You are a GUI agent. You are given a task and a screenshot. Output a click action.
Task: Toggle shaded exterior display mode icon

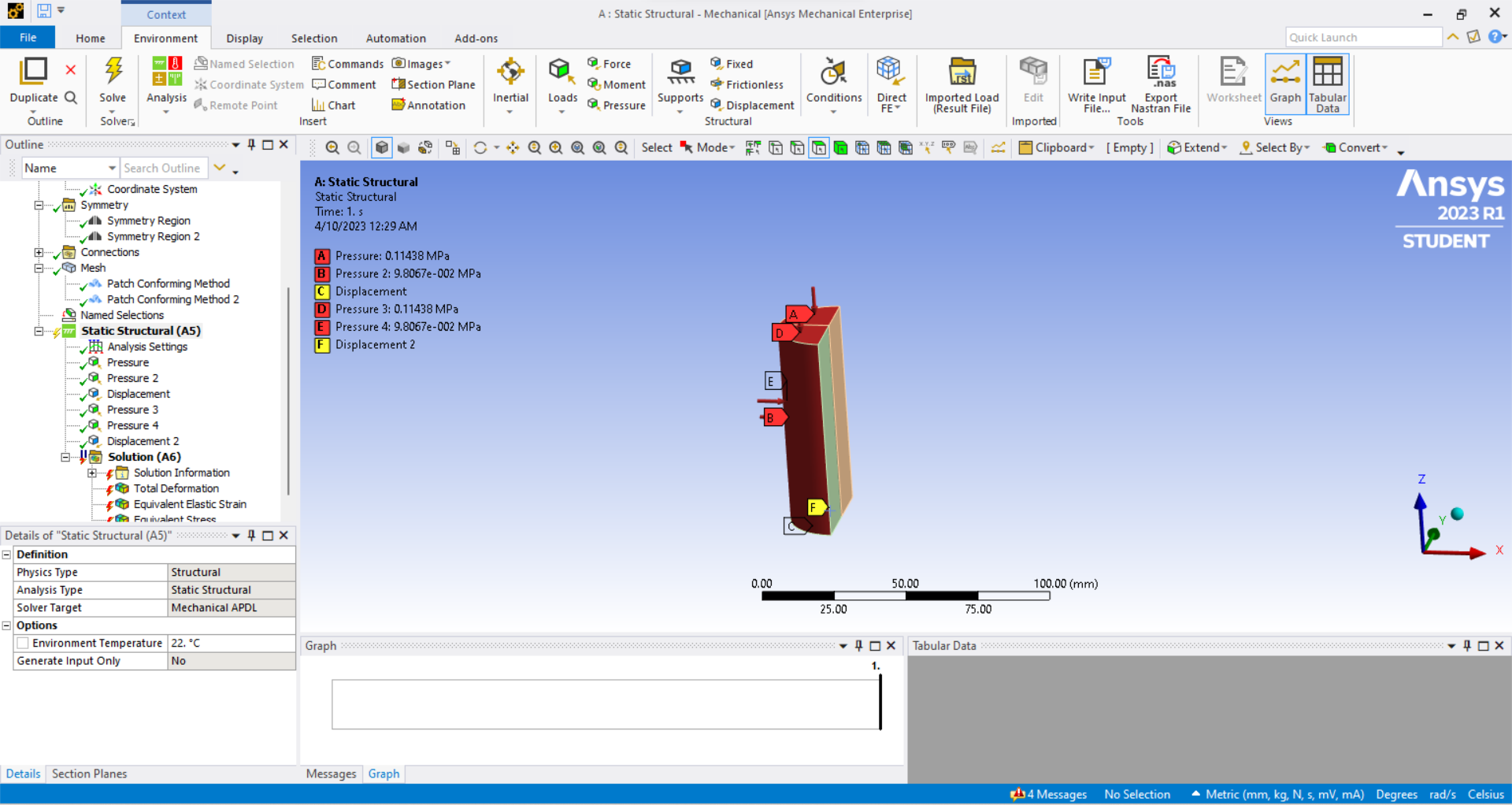pyautogui.click(x=382, y=148)
